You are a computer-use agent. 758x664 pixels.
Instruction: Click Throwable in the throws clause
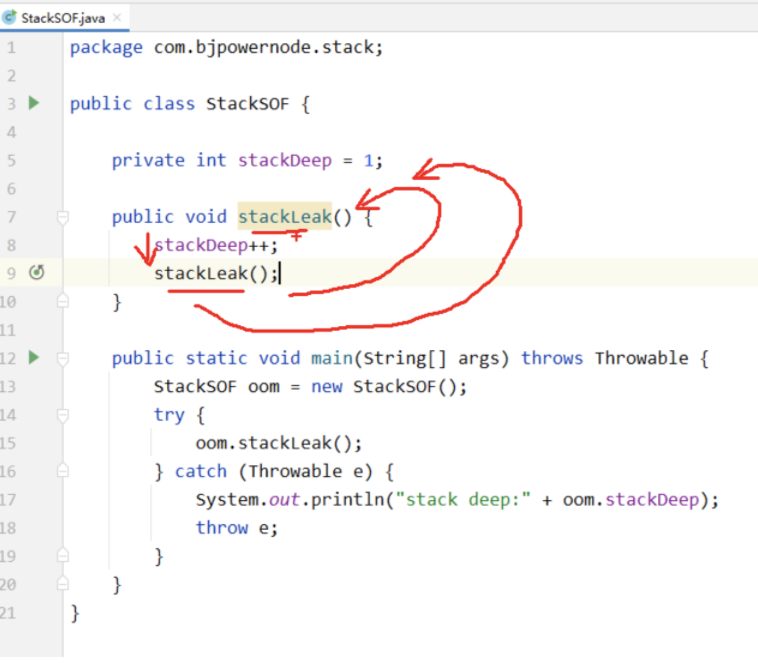(x=641, y=358)
